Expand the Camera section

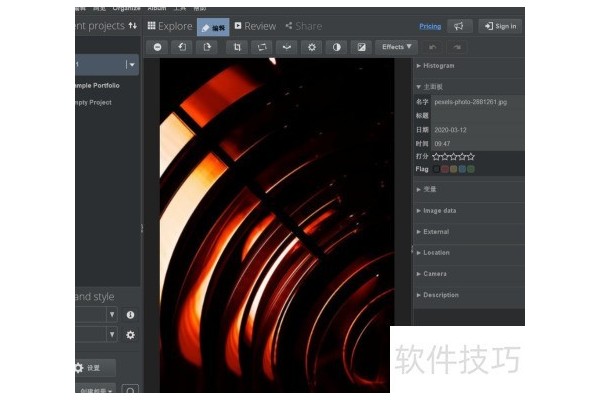[435, 273]
